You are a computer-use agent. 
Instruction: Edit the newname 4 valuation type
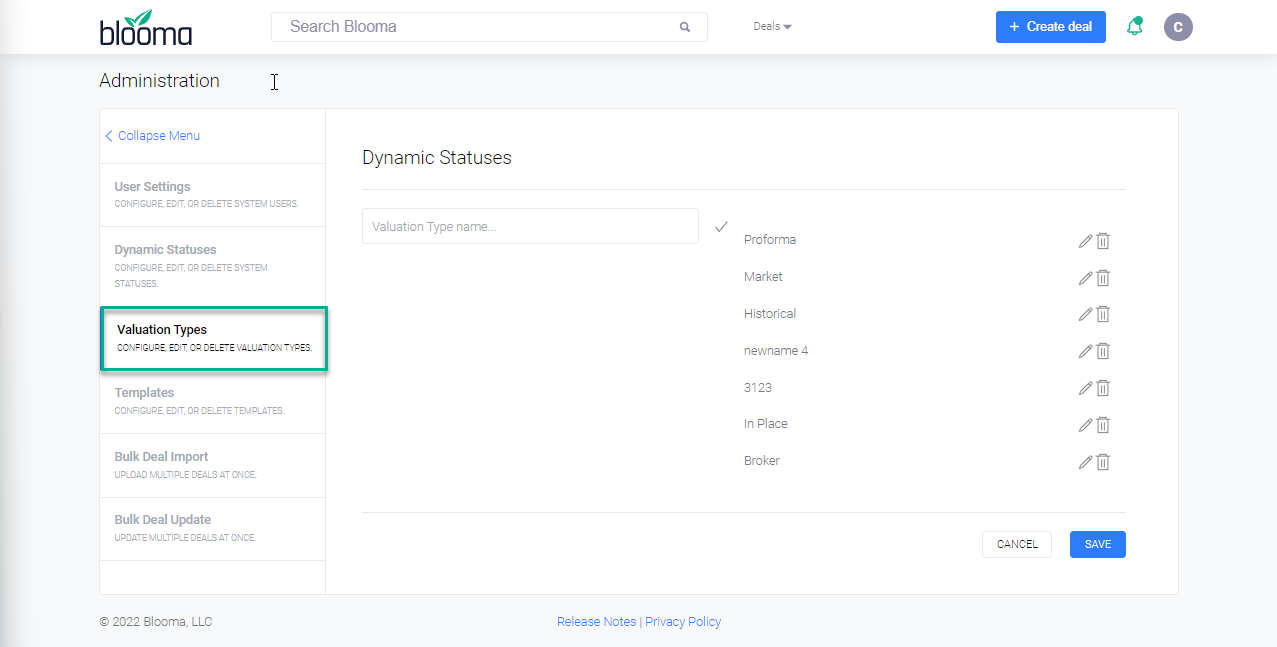(1085, 351)
